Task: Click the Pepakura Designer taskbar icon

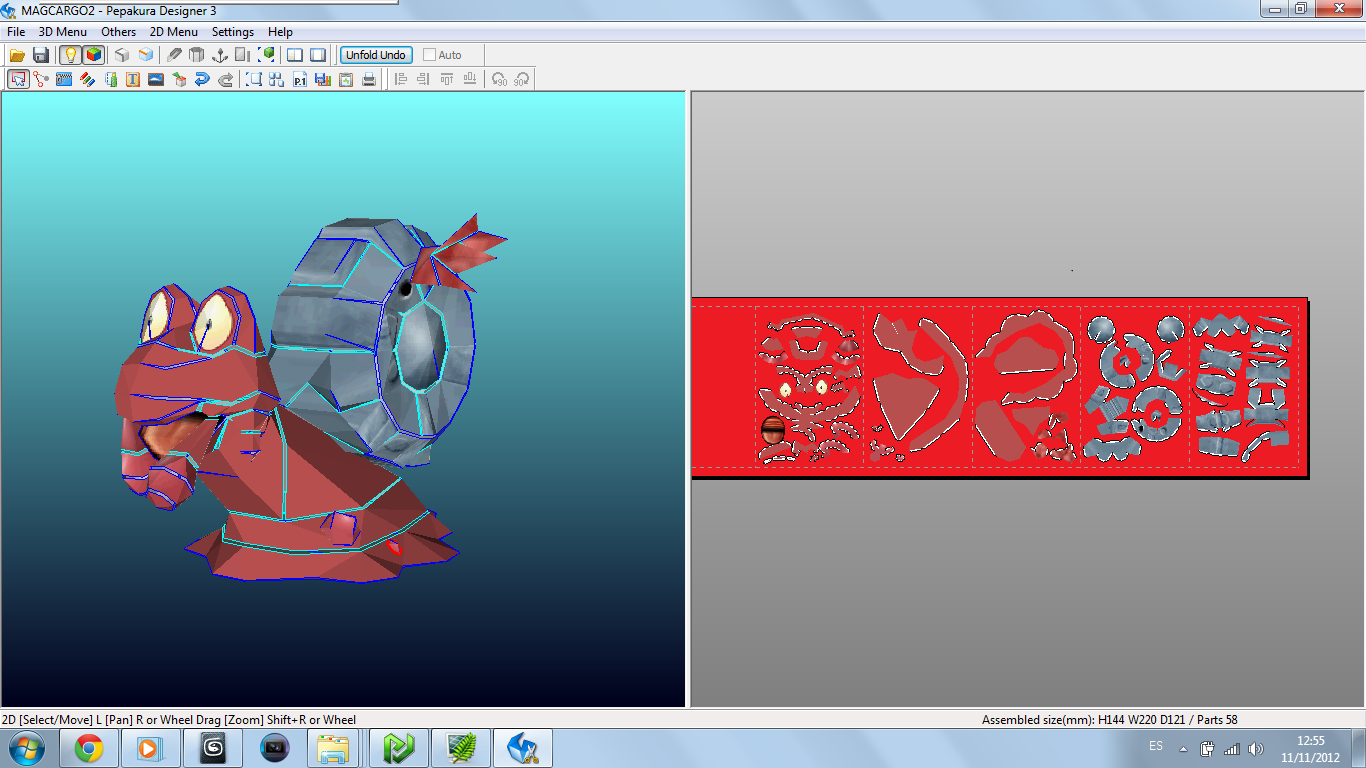Action: coord(523,748)
